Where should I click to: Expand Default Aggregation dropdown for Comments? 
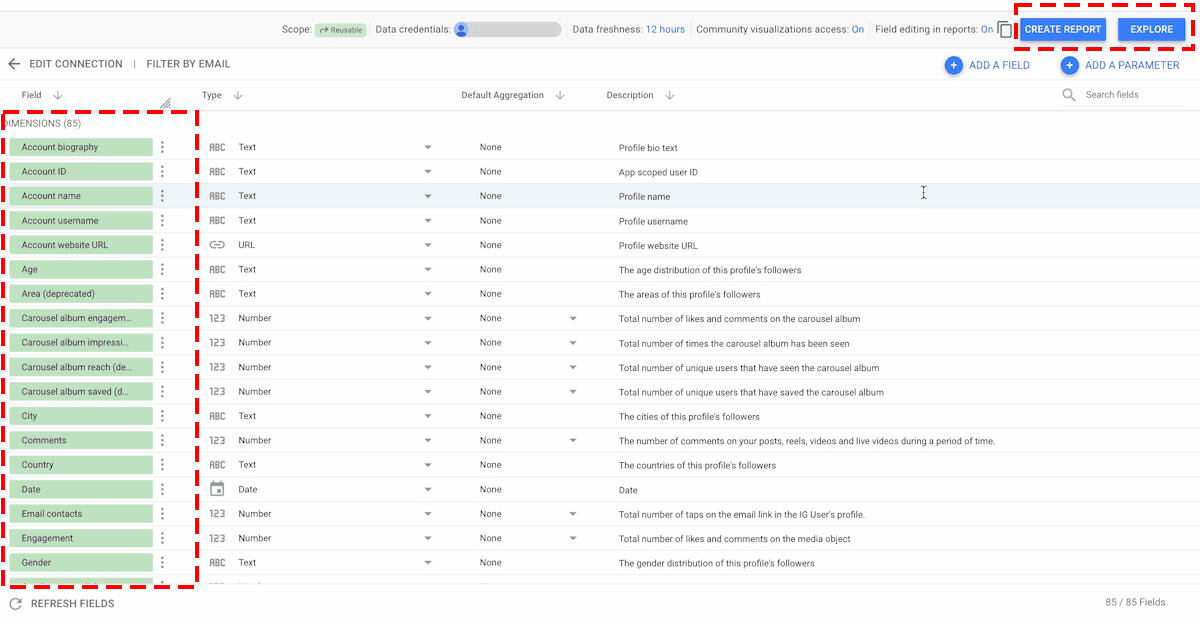(x=573, y=440)
